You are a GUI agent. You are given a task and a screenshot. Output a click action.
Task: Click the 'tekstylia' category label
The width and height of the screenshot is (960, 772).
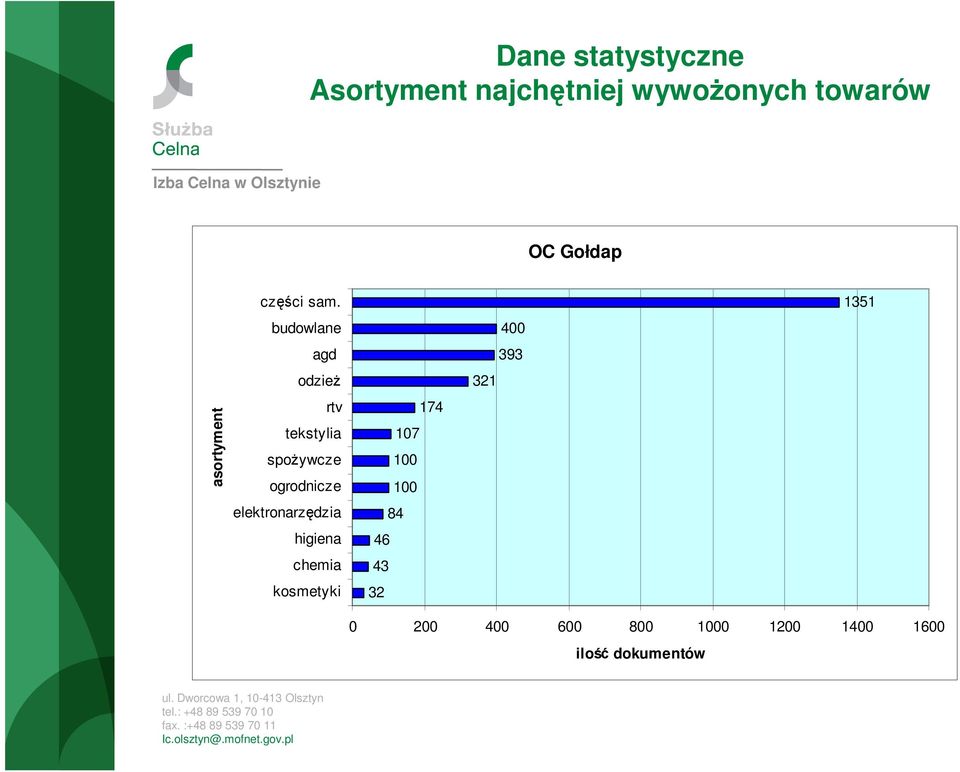(x=313, y=433)
